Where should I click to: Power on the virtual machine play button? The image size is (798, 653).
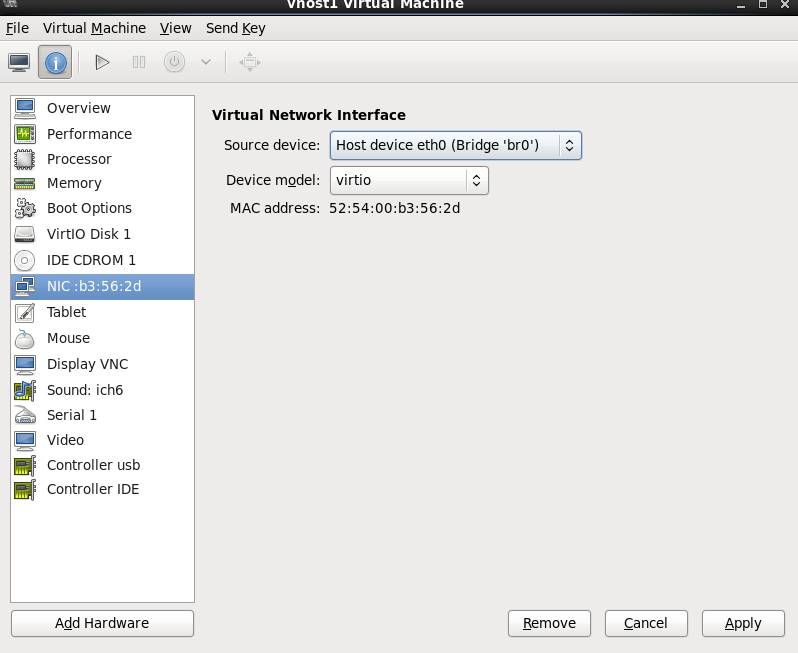tap(102, 62)
